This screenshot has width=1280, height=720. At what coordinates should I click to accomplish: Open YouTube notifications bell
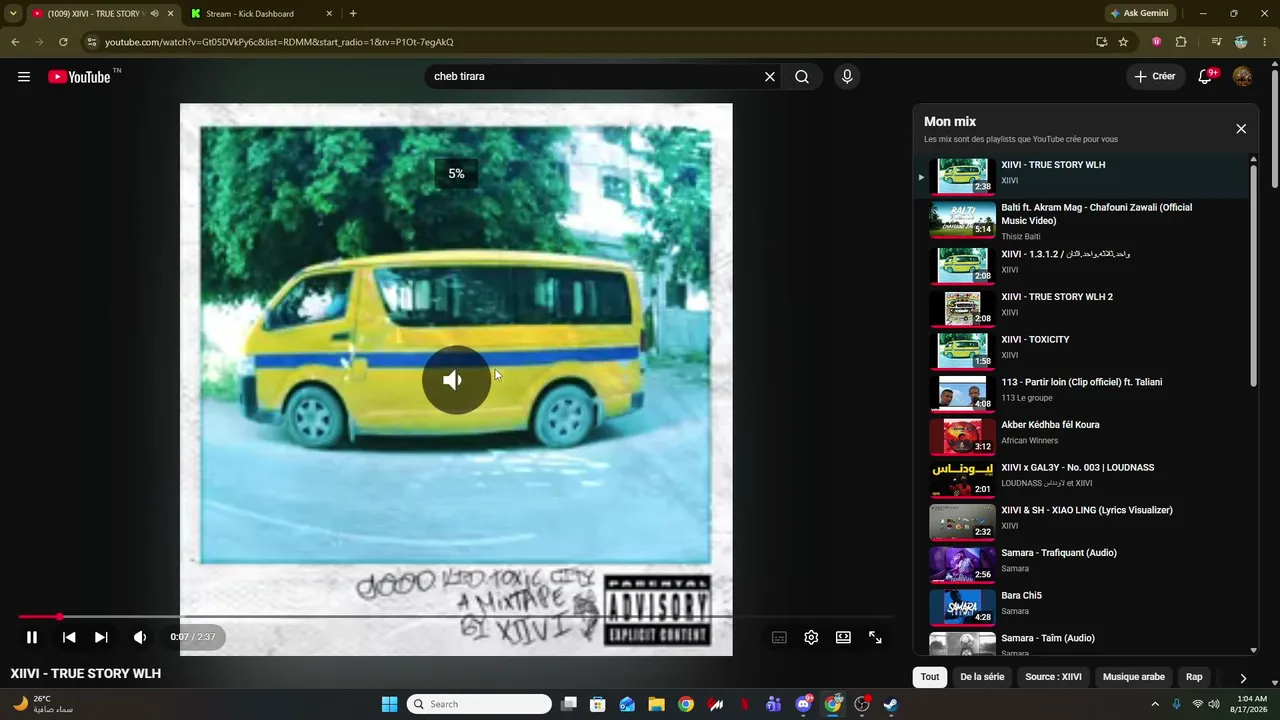(x=1206, y=77)
